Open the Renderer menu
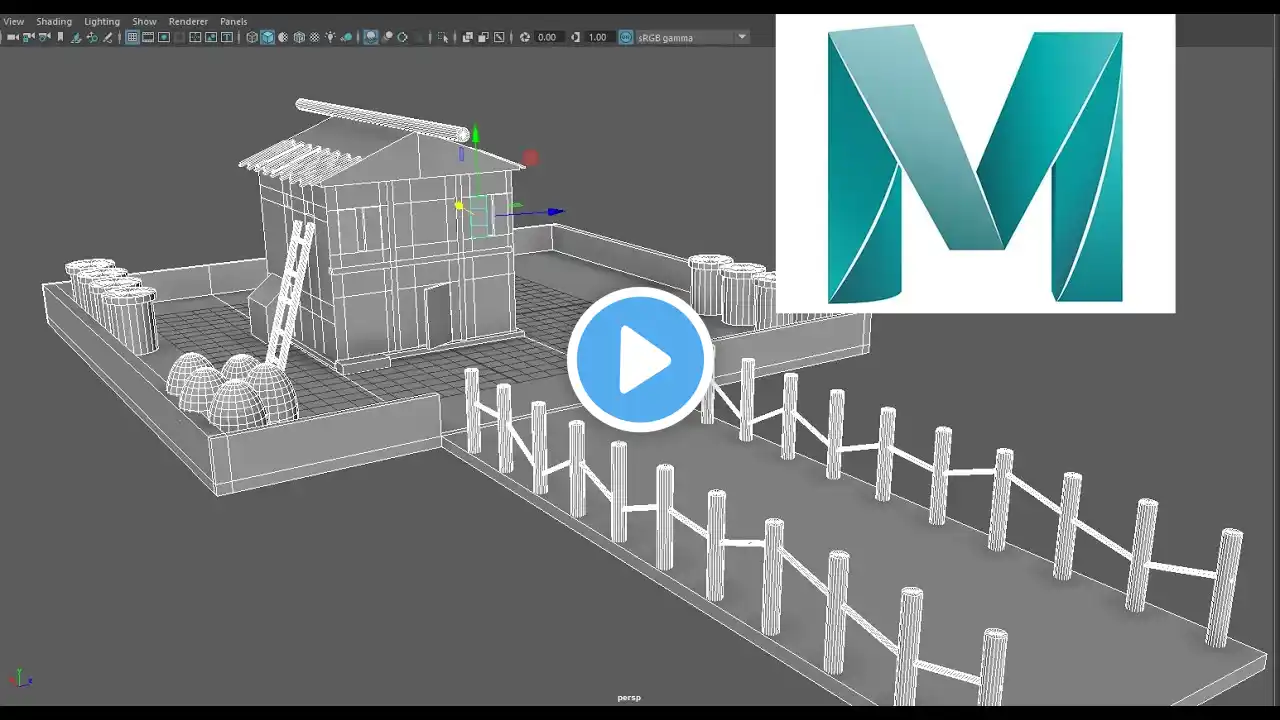Image resolution: width=1280 pixels, height=720 pixels. [188, 21]
